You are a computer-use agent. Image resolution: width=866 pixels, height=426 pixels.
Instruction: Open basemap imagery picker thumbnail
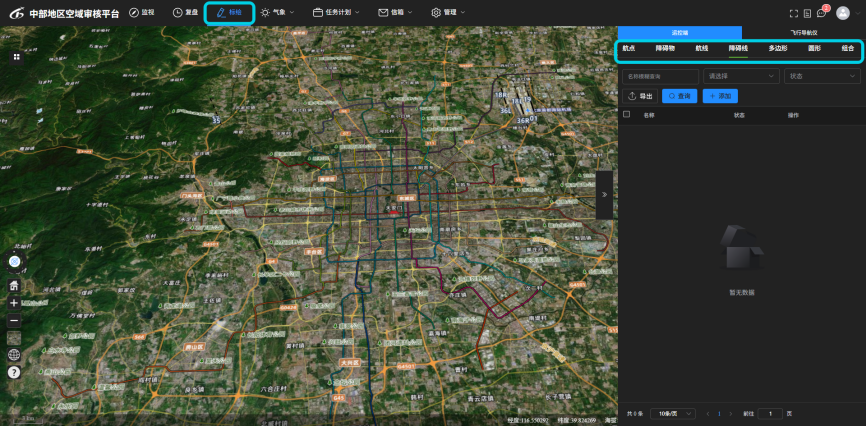click(x=14, y=338)
